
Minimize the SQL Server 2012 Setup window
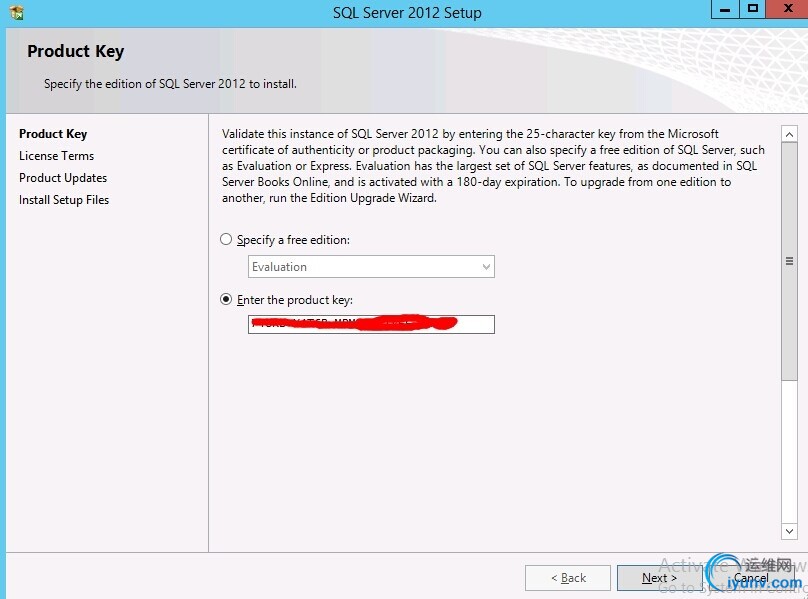pos(725,9)
